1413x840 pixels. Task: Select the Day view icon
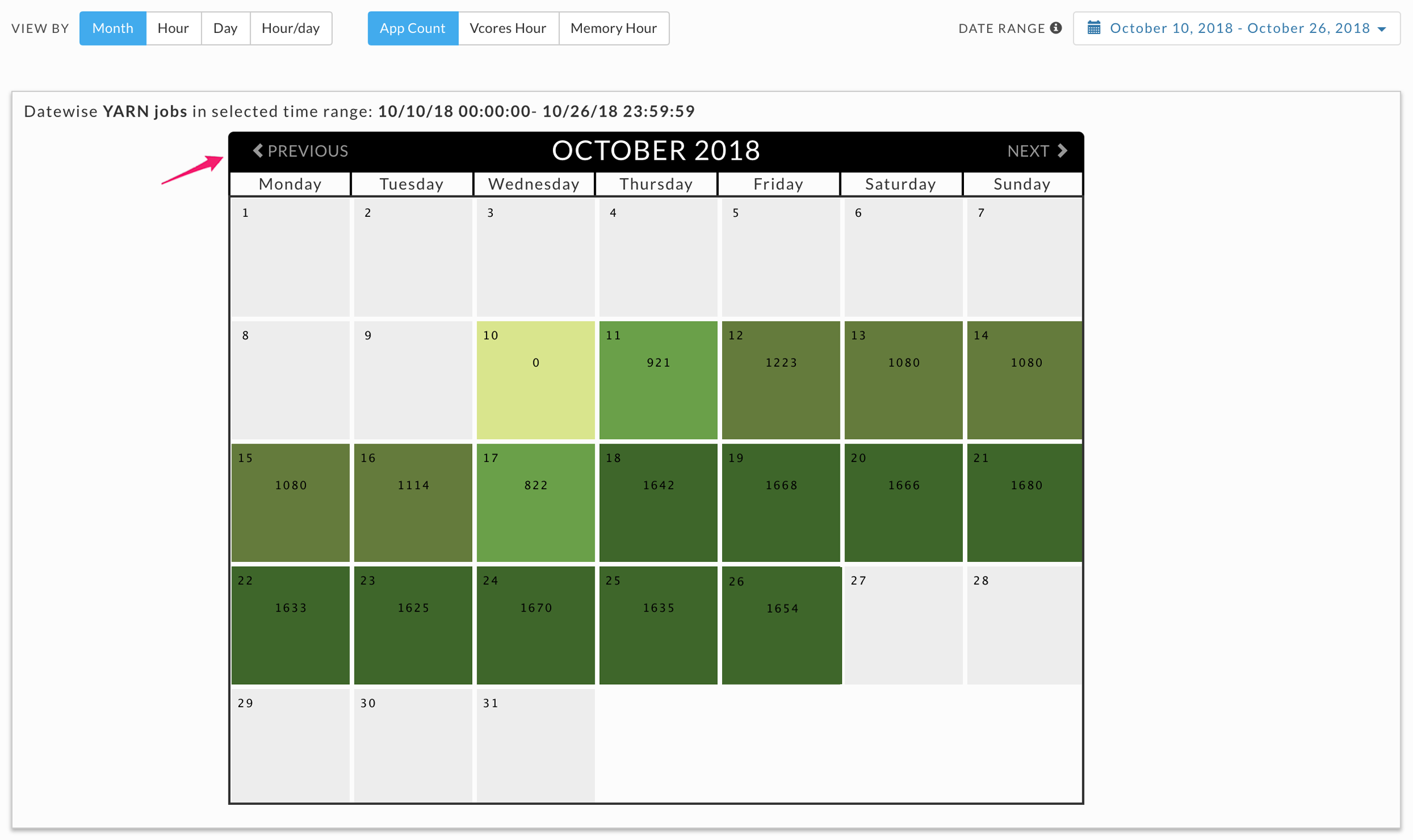click(223, 27)
